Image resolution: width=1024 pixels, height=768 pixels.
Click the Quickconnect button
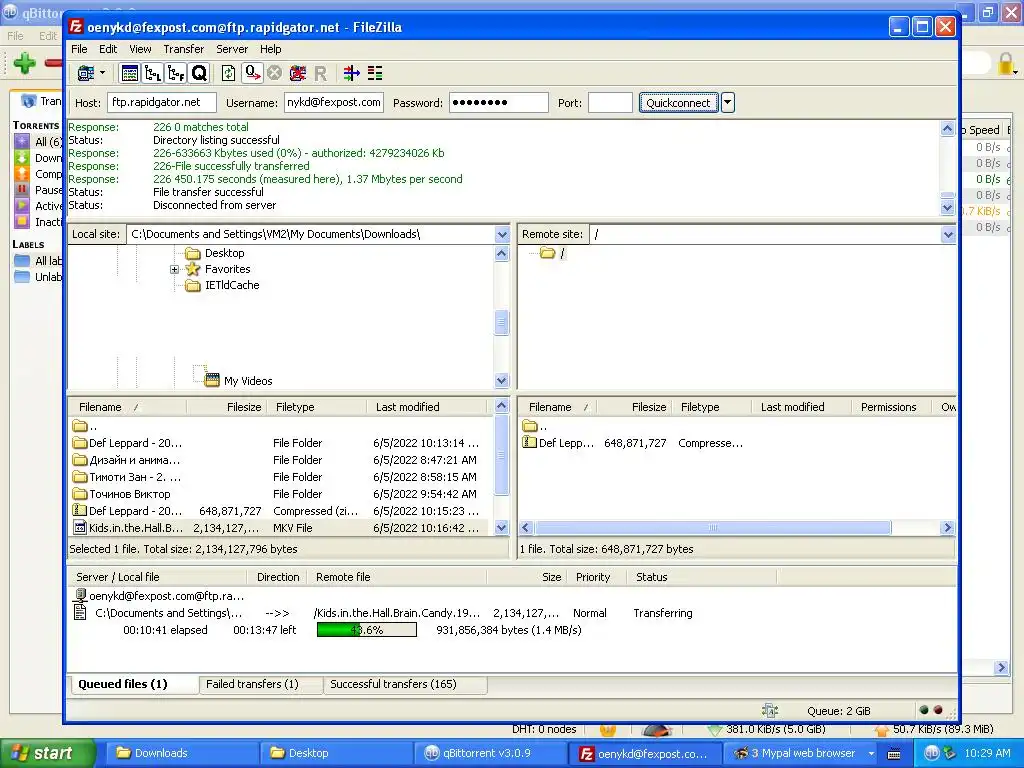pyautogui.click(x=678, y=103)
